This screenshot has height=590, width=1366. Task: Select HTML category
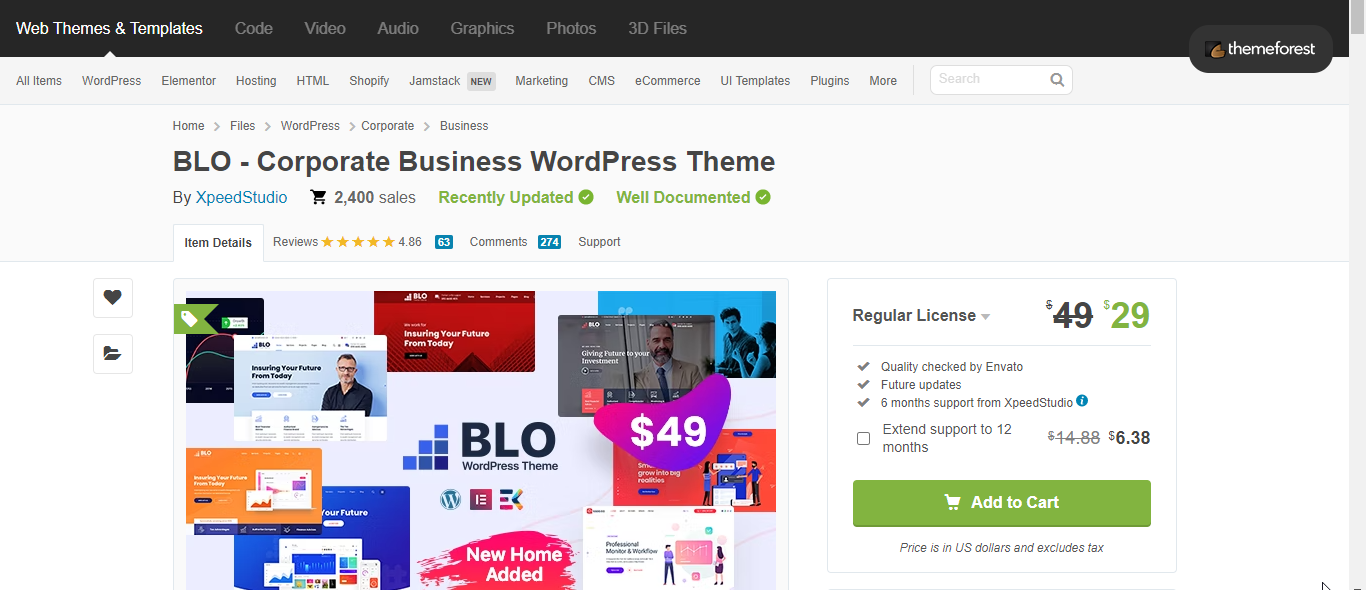[313, 81]
